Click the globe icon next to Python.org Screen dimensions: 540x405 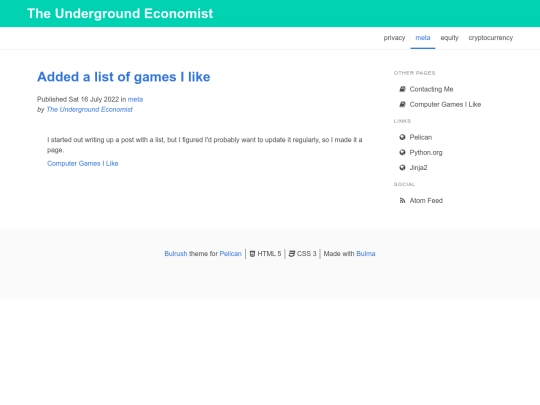402,152
